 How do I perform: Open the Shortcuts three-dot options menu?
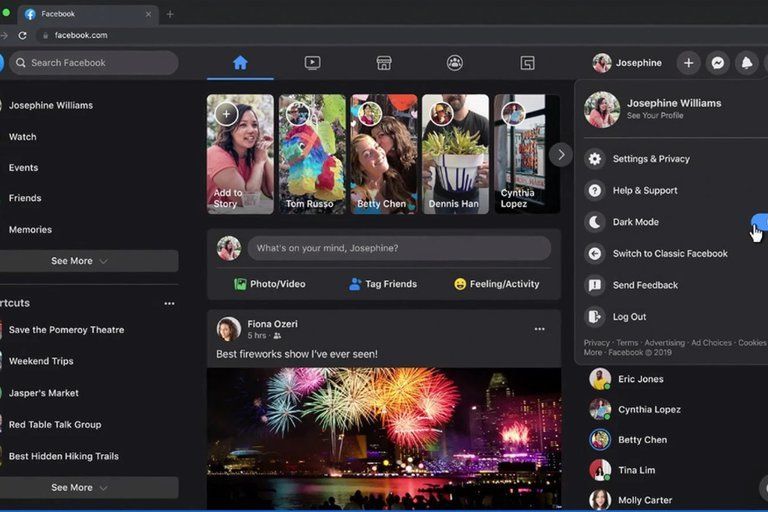point(169,303)
